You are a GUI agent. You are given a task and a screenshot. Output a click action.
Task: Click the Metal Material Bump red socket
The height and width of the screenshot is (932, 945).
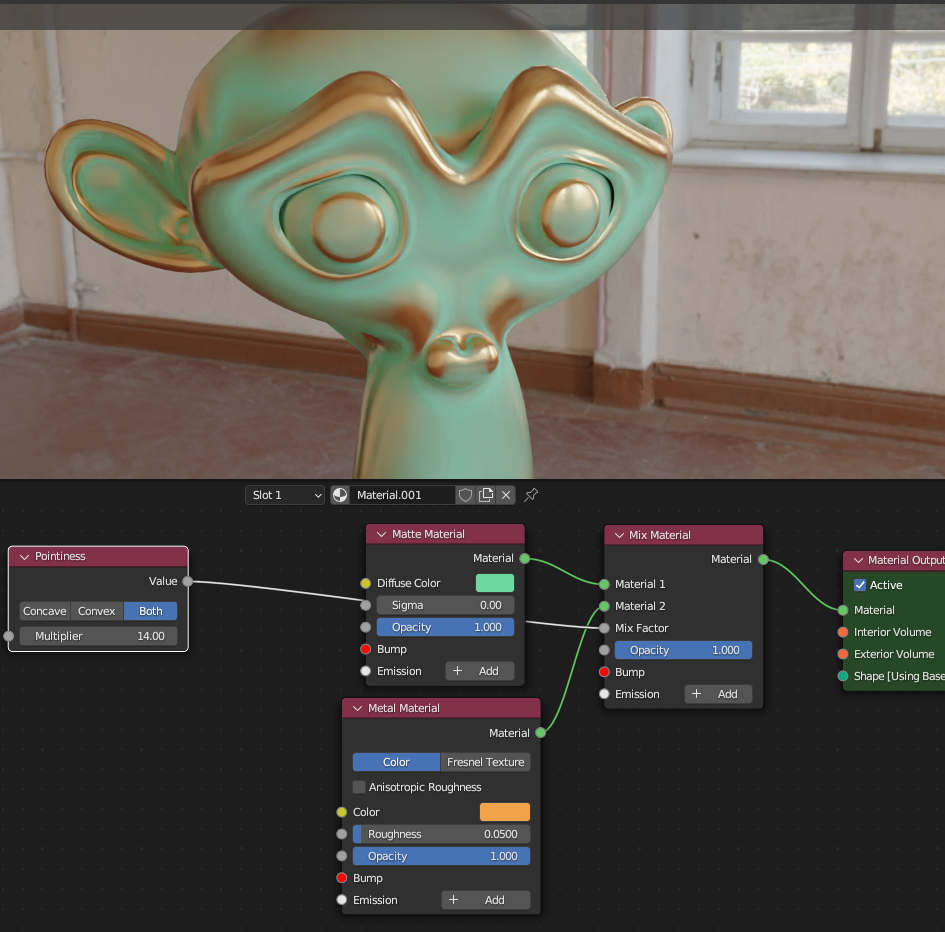[x=342, y=878]
